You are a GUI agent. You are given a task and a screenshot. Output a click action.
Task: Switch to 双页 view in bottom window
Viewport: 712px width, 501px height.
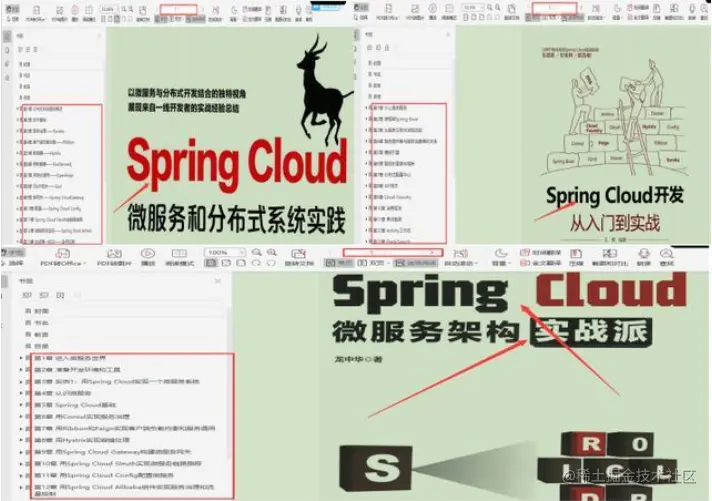(x=371, y=263)
